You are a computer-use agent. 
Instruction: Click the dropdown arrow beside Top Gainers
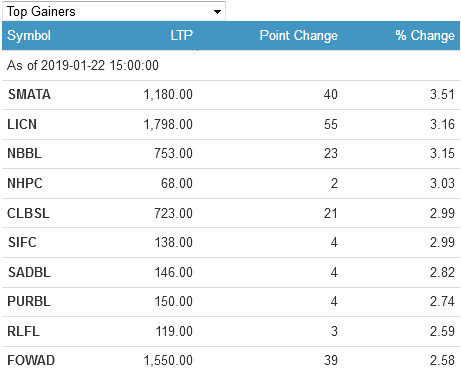click(x=217, y=12)
